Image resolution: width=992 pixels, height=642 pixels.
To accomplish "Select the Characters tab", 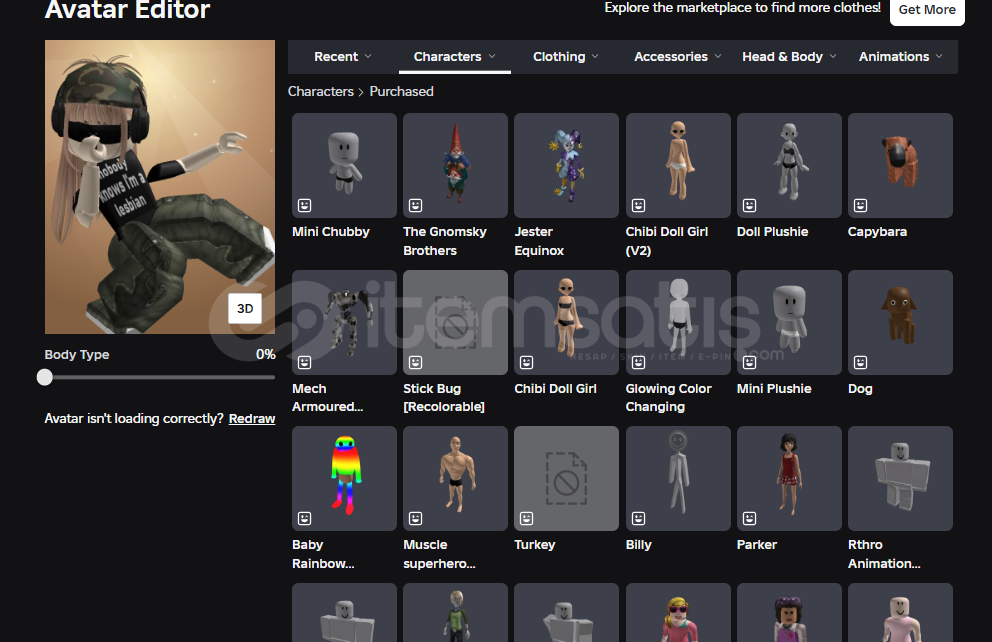I will [x=454, y=57].
